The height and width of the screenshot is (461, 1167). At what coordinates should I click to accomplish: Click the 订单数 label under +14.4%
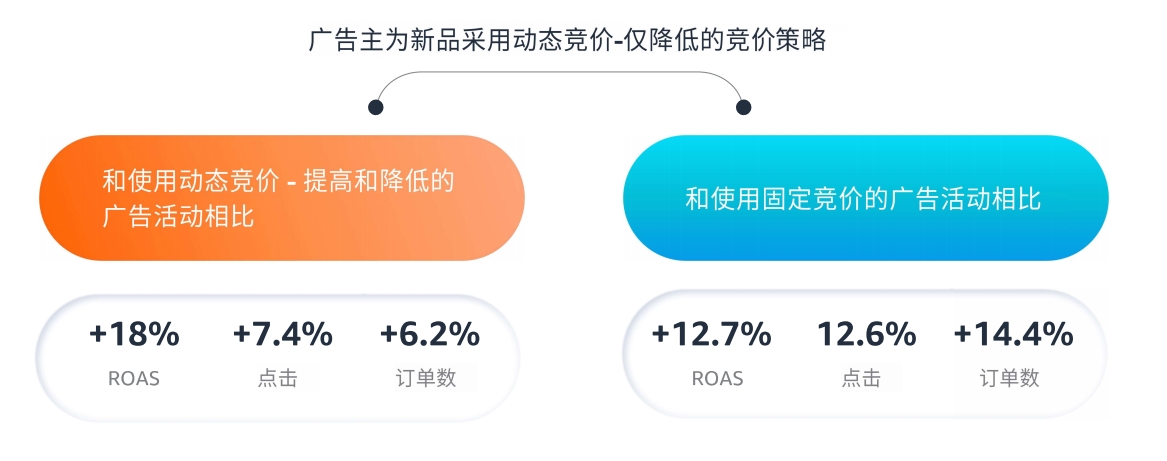pyautogui.click(x=1009, y=379)
